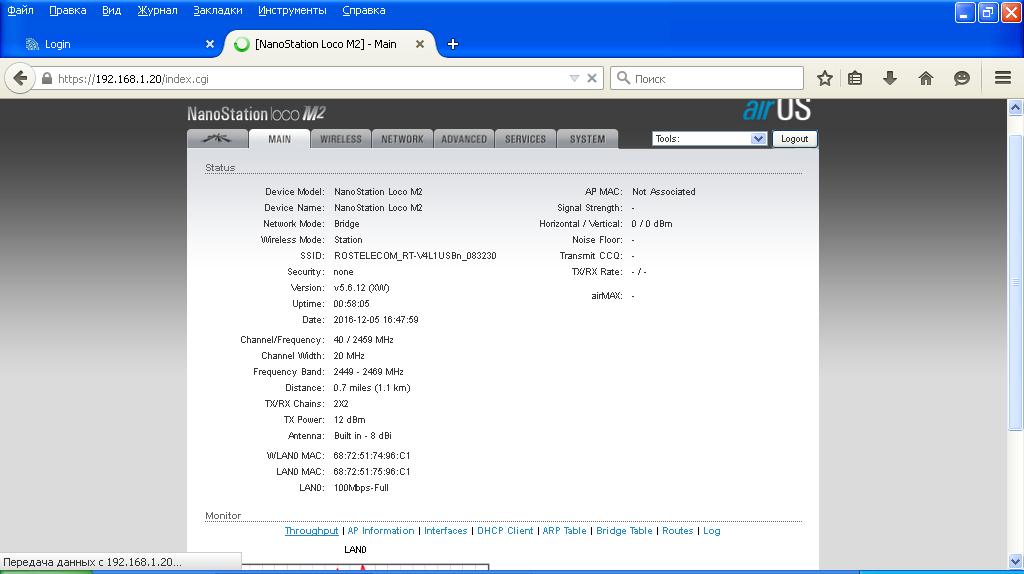Switch to the SERVICES tab
The width and height of the screenshot is (1024, 574).
coord(525,139)
